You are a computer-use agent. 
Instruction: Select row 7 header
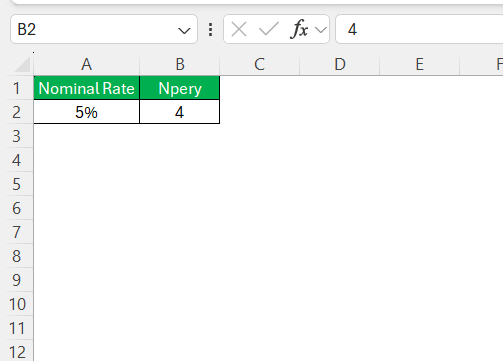(17, 232)
